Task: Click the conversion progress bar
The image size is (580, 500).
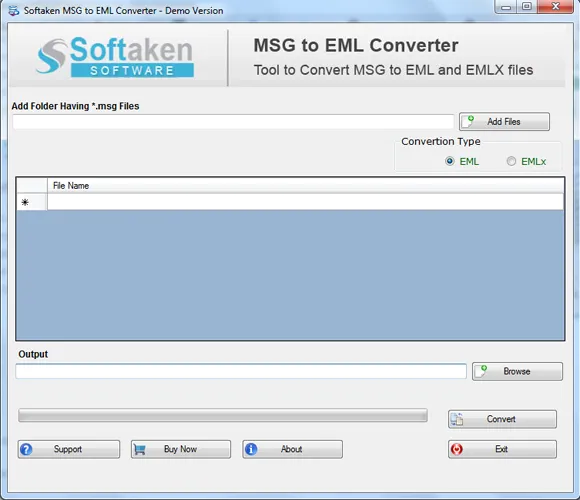Action: (223, 415)
